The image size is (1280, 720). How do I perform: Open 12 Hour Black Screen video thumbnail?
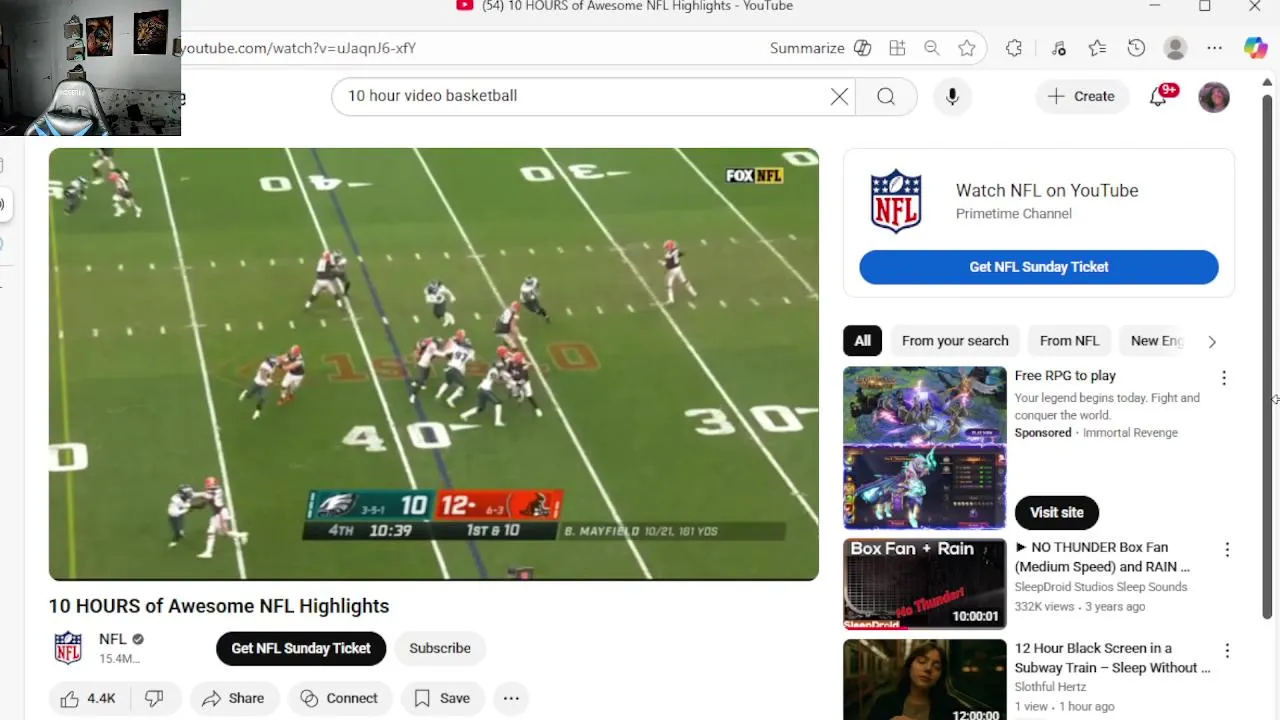pos(924,680)
